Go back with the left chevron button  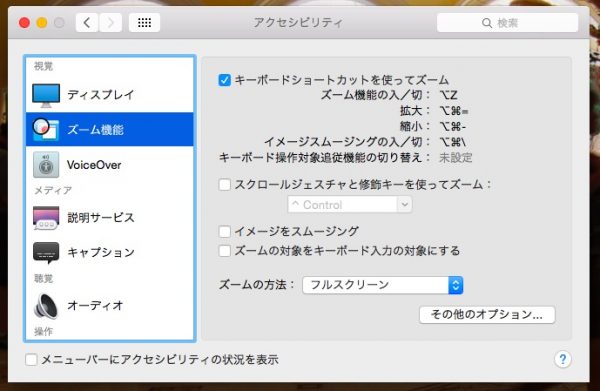click(87, 23)
